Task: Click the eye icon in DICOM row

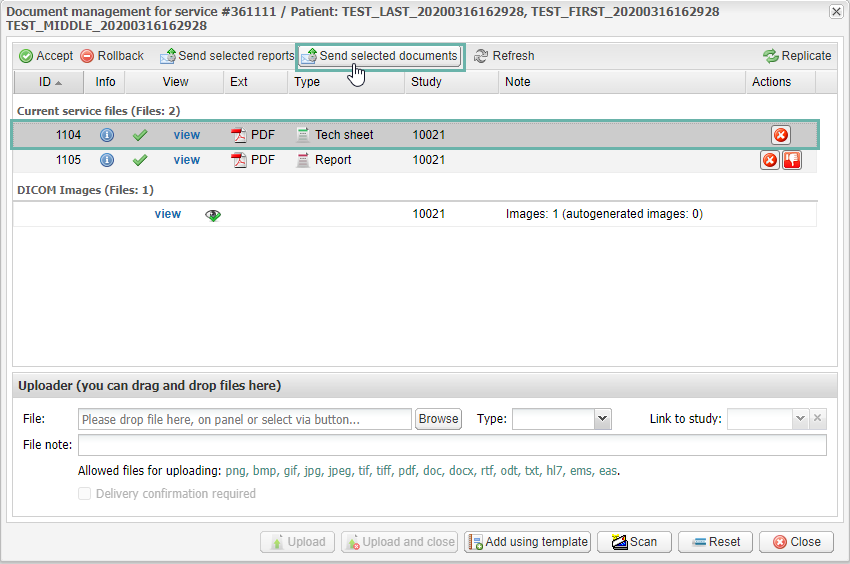Action: pos(213,215)
